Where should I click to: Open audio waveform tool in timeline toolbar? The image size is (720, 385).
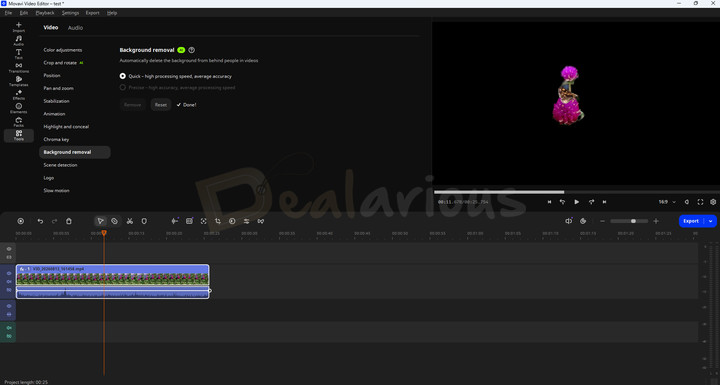tap(174, 221)
